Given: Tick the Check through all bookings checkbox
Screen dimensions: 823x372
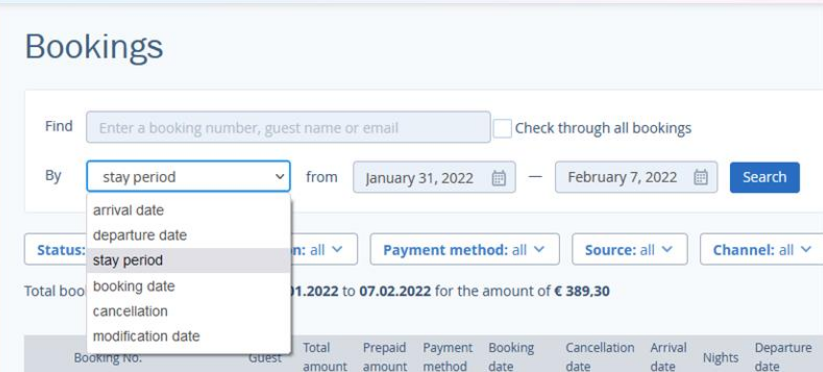Looking at the screenshot, I should [x=502, y=129].
